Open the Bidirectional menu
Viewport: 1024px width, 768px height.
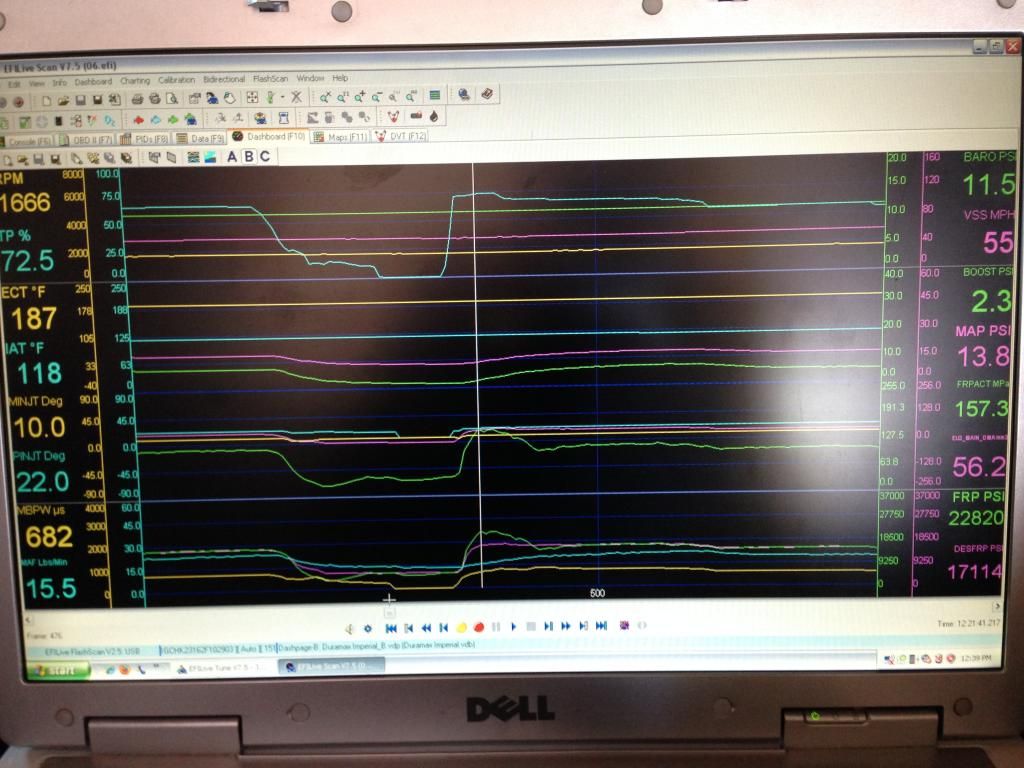click(x=224, y=80)
